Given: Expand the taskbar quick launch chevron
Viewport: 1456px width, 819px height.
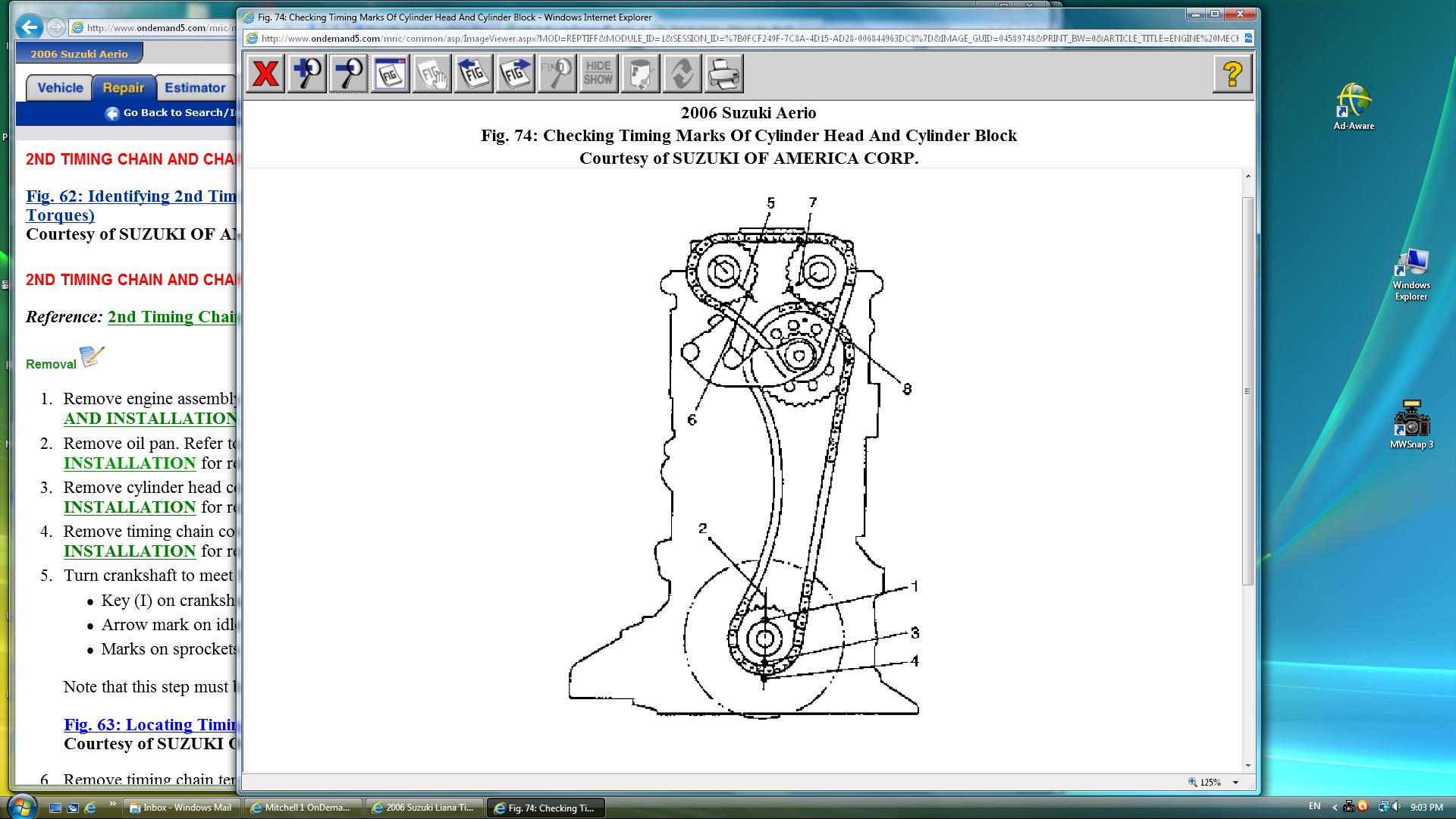Looking at the screenshot, I should pos(113,805).
